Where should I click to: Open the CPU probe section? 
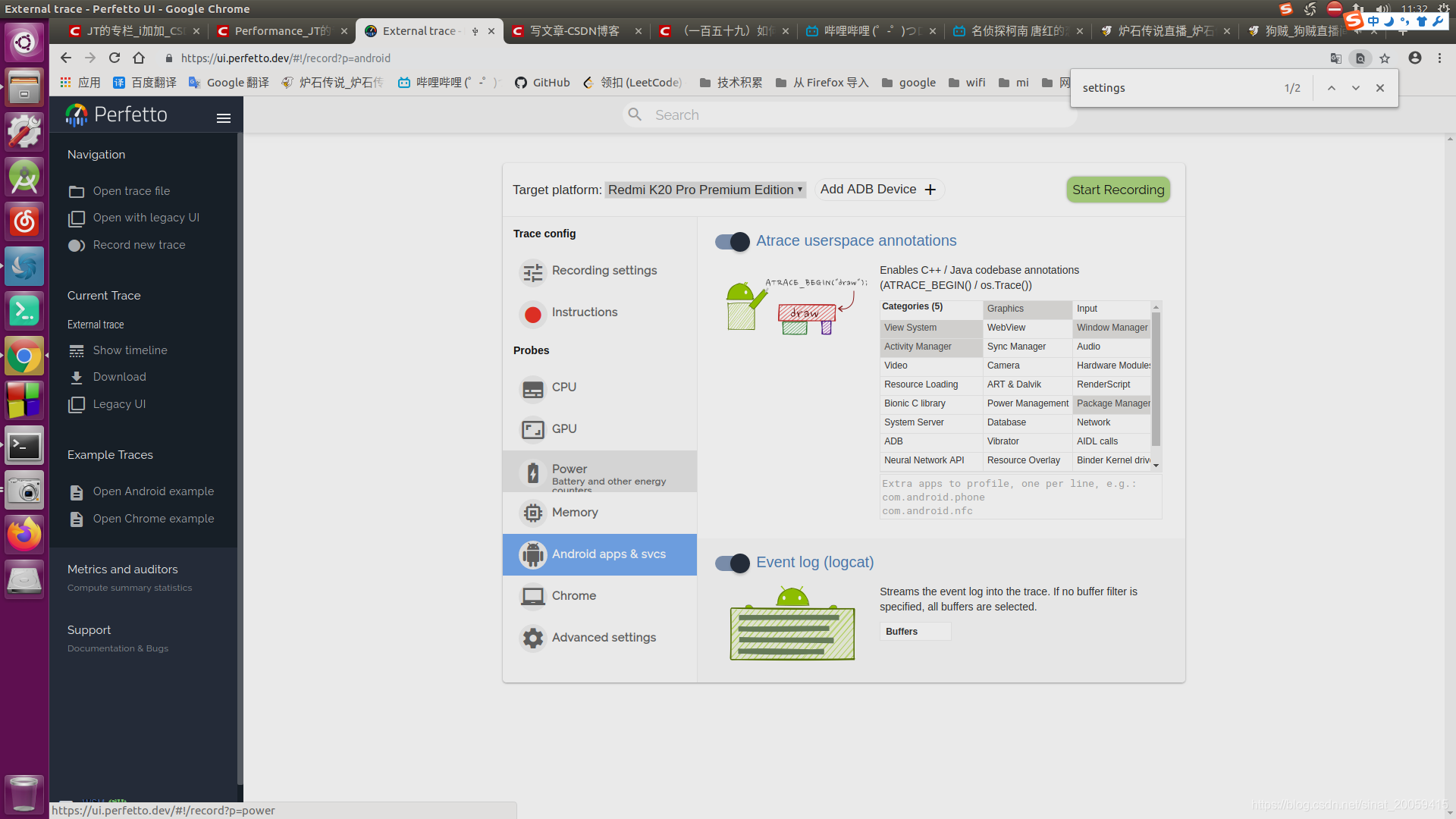563,387
